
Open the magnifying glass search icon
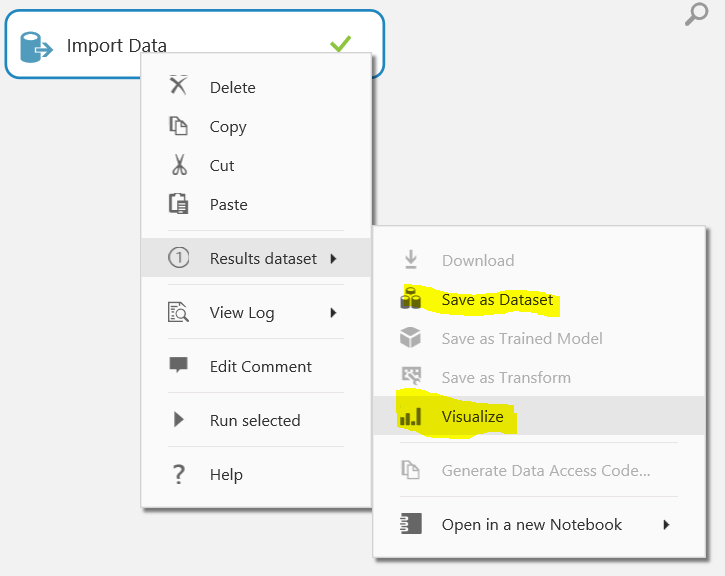coord(696,14)
